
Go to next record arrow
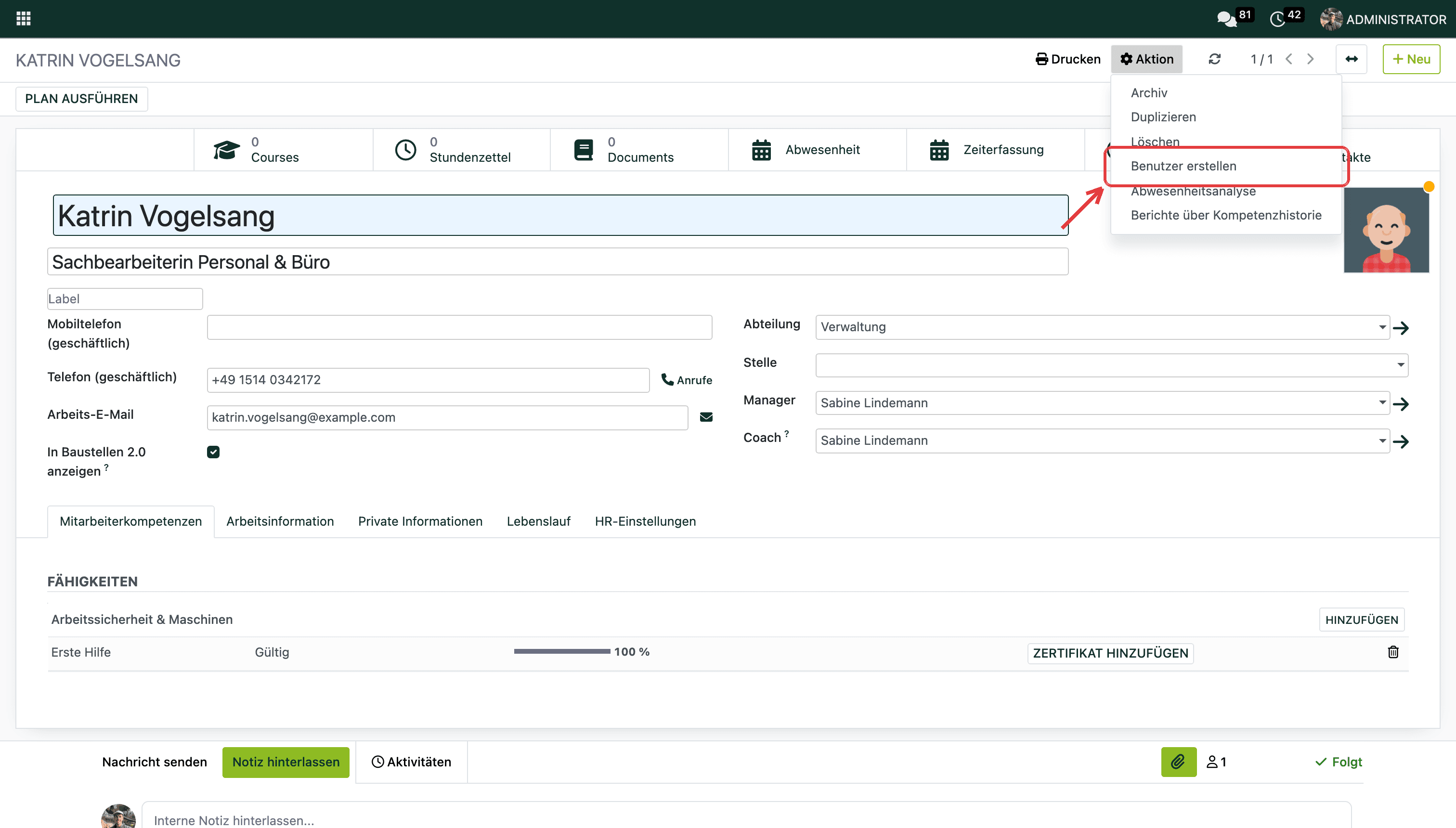1311,59
